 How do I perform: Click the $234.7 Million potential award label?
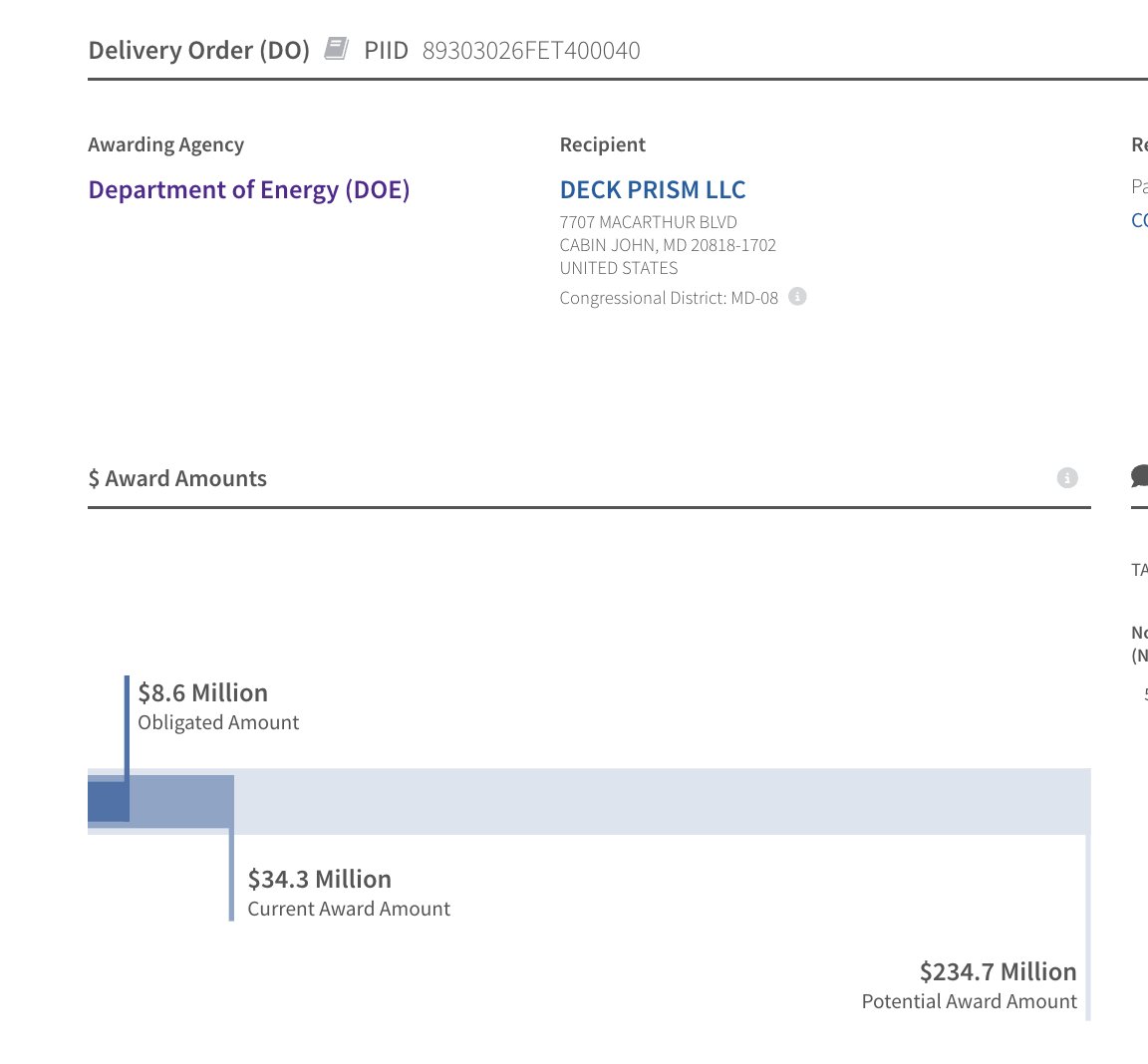[998, 972]
